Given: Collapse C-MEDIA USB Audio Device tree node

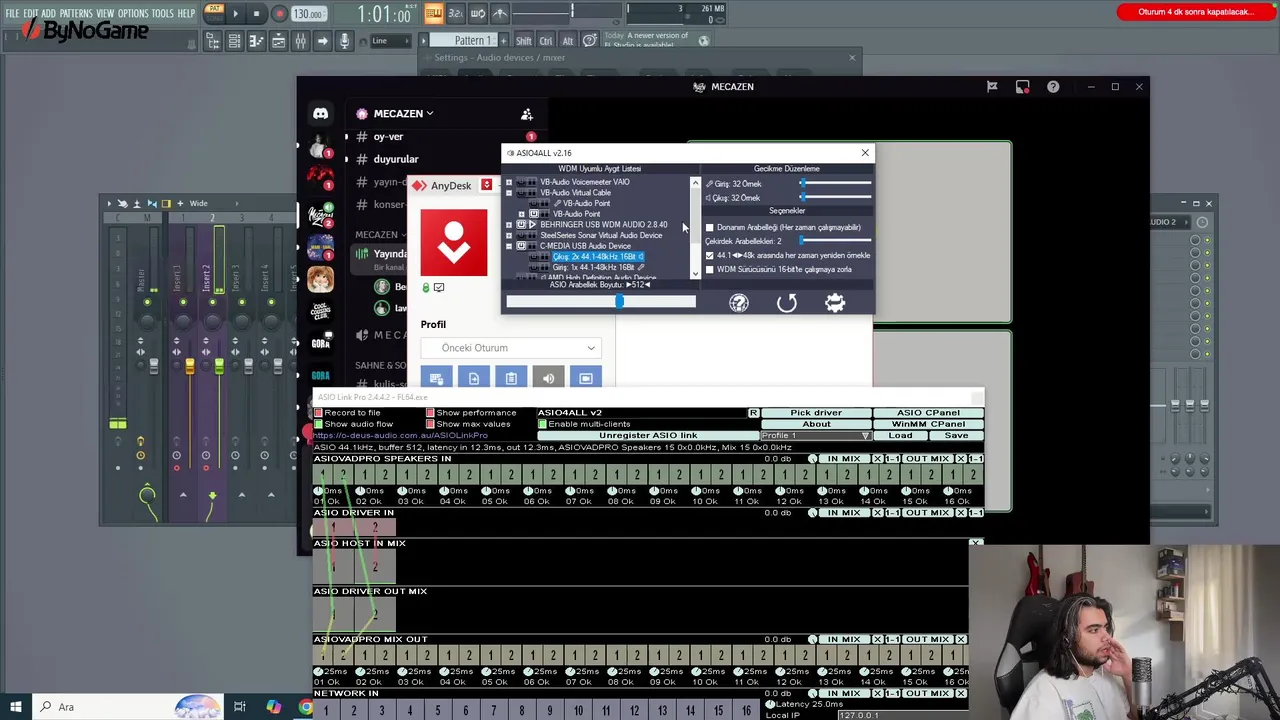Looking at the screenshot, I should click(x=509, y=246).
